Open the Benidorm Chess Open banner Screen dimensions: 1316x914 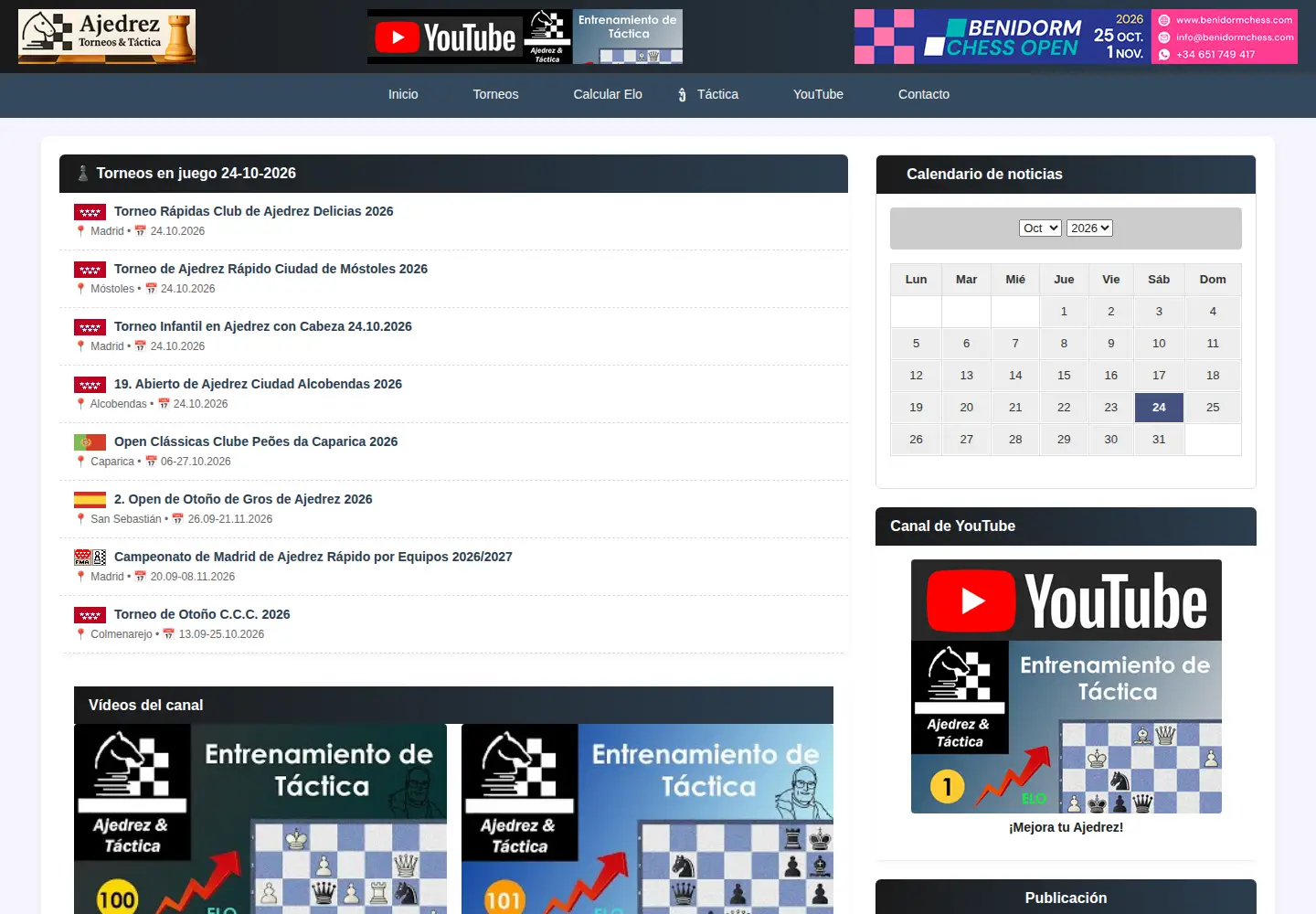point(1076,37)
